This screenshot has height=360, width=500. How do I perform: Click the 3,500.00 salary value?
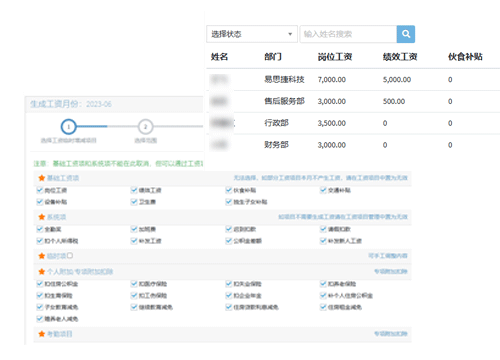click(x=332, y=123)
